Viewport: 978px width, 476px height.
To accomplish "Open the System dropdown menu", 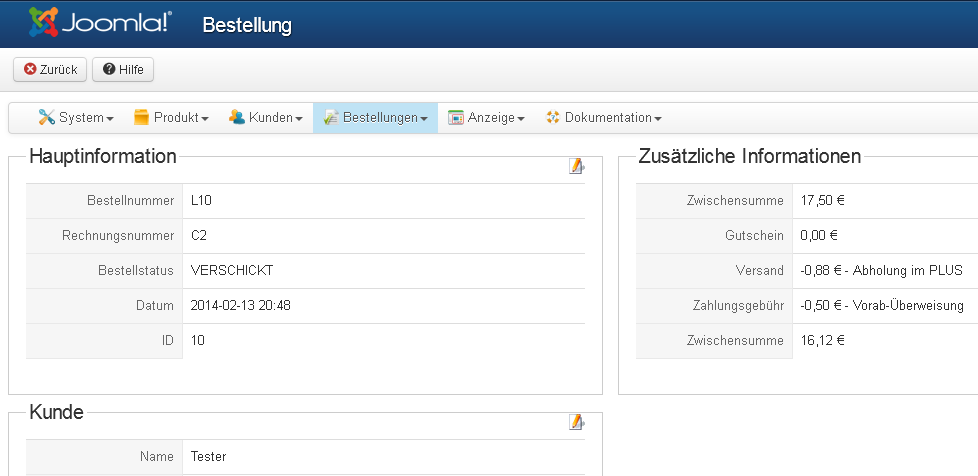I will point(76,118).
